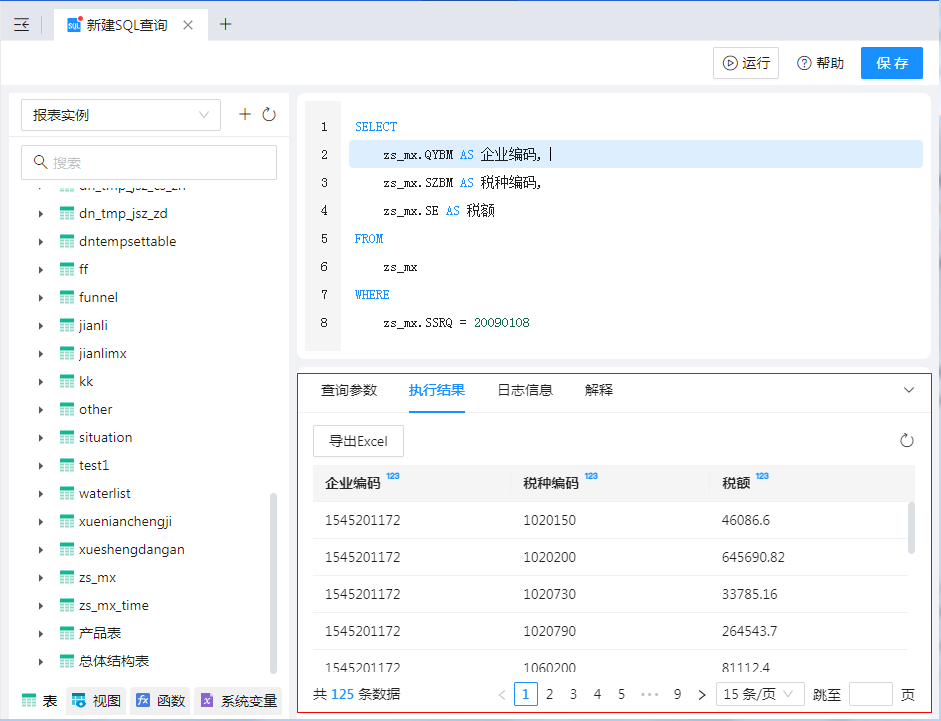This screenshot has height=721, width=941.
Task: Switch to the 日志信息 tab
Action: click(x=525, y=390)
